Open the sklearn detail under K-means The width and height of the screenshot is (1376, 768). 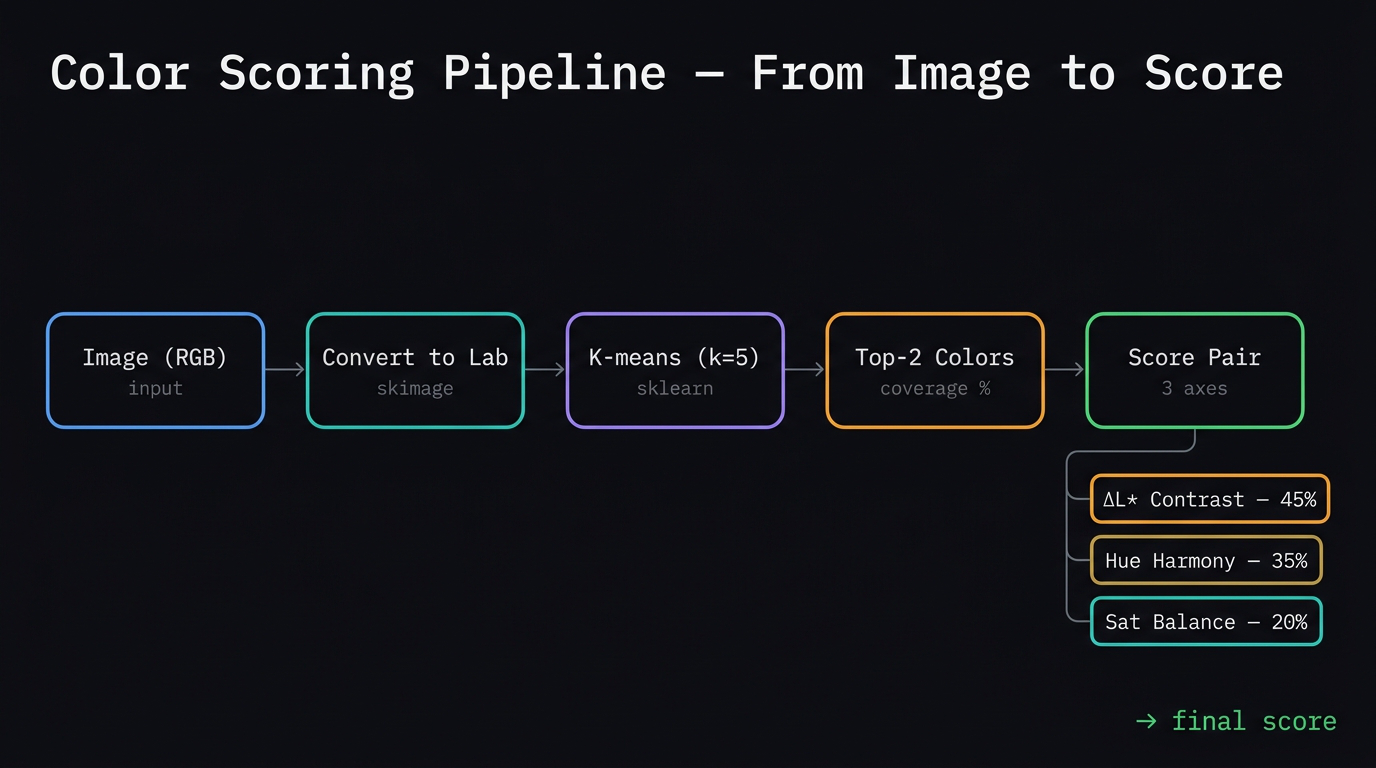point(674,388)
